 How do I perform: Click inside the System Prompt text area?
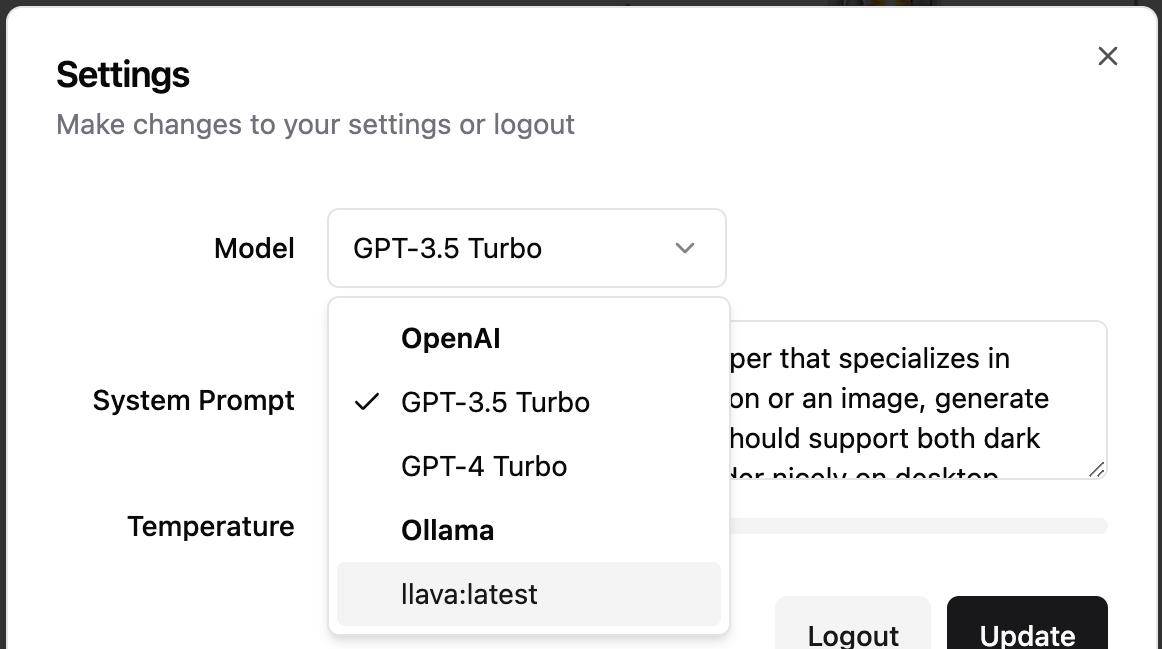pos(900,400)
